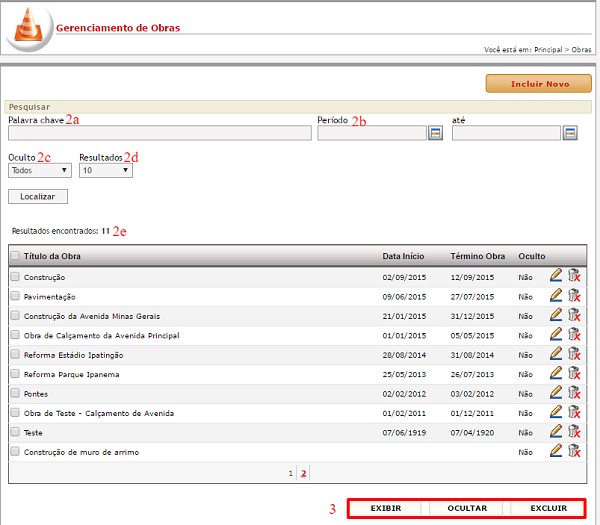Open calendar picker for the até date
Screen dimensions: 600x525
pyautogui.click(x=570, y=133)
